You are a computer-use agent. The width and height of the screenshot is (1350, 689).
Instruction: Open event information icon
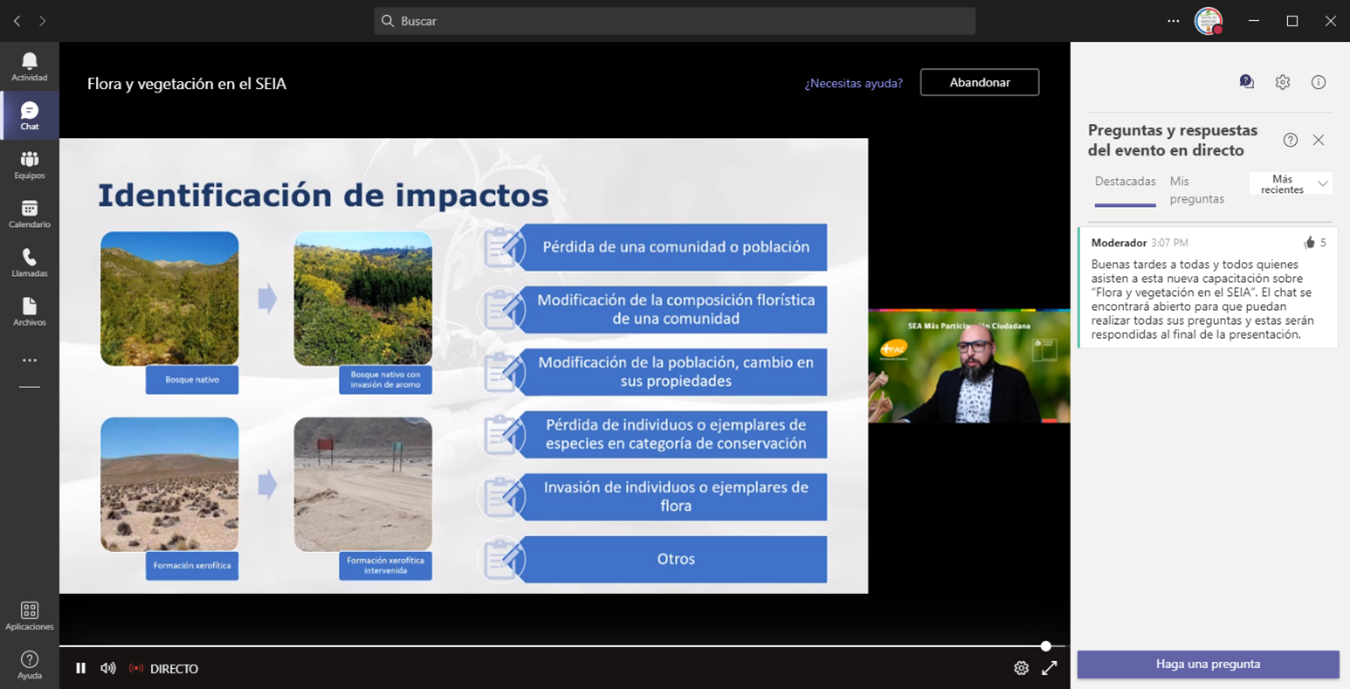coord(1318,83)
